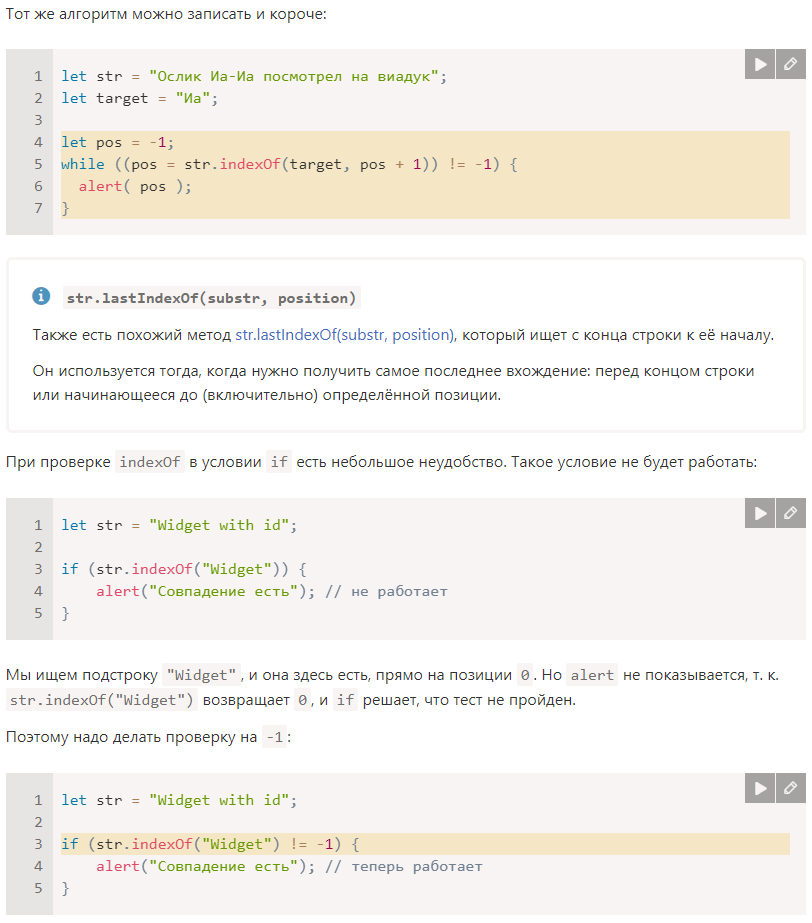Screen dimensions: 812x923
Task: Click the highlighted while loop line
Action: point(425,164)
